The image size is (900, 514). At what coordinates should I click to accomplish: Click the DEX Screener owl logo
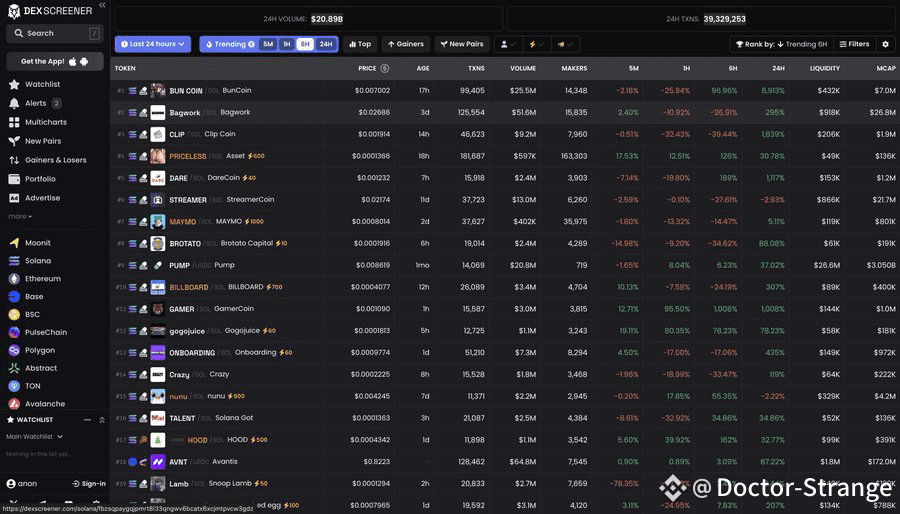(14, 11)
